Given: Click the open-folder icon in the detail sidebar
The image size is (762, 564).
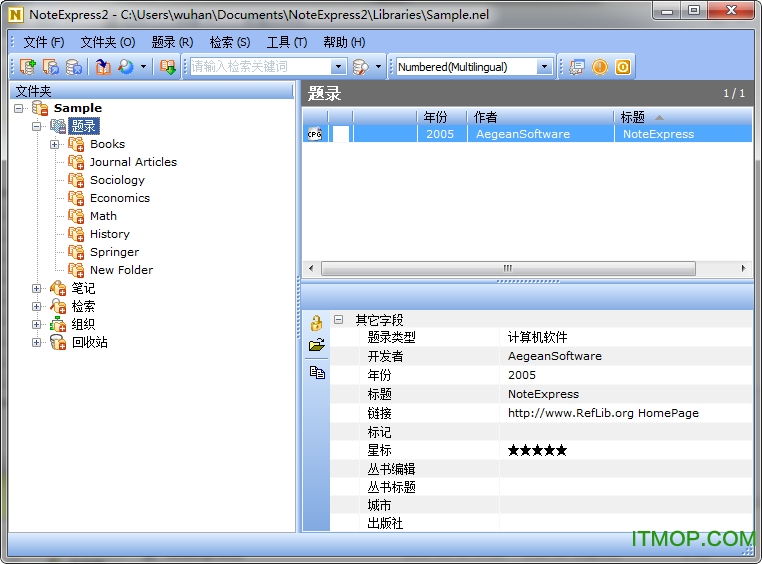Looking at the screenshot, I should pyautogui.click(x=316, y=345).
